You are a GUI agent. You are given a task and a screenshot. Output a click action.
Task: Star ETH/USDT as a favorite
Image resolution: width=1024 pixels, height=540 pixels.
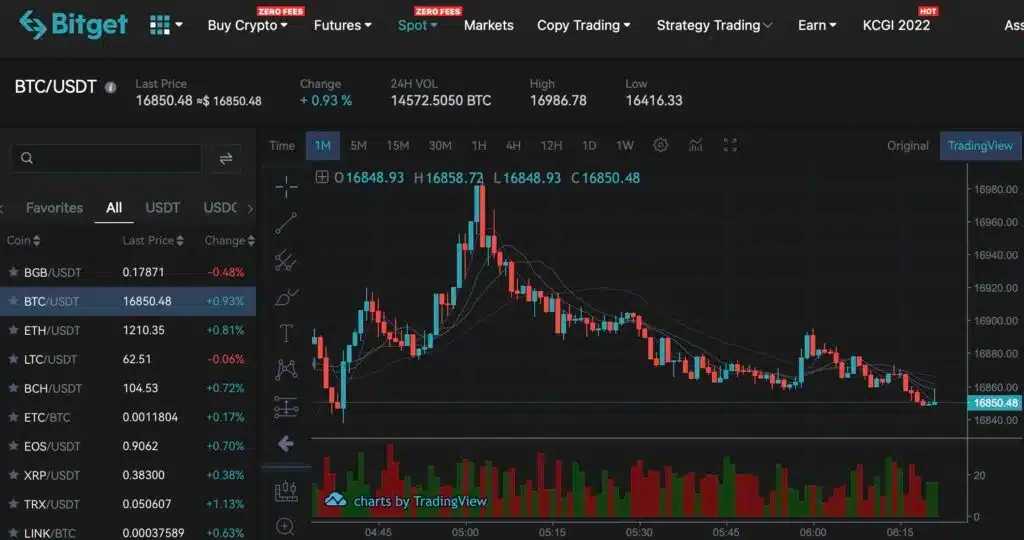13,330
